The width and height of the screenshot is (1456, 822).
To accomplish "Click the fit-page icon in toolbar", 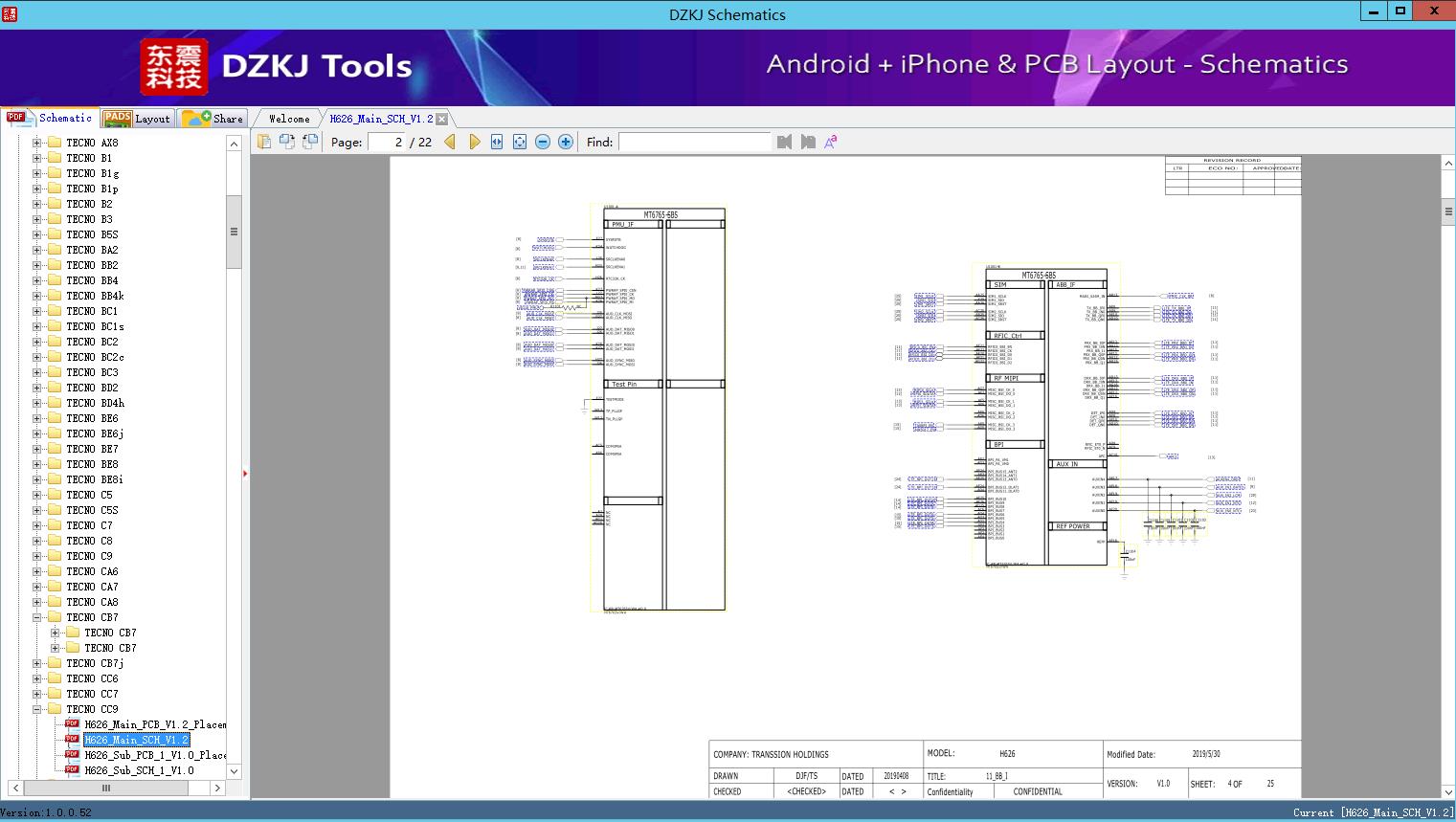I will tap(520, 142).
